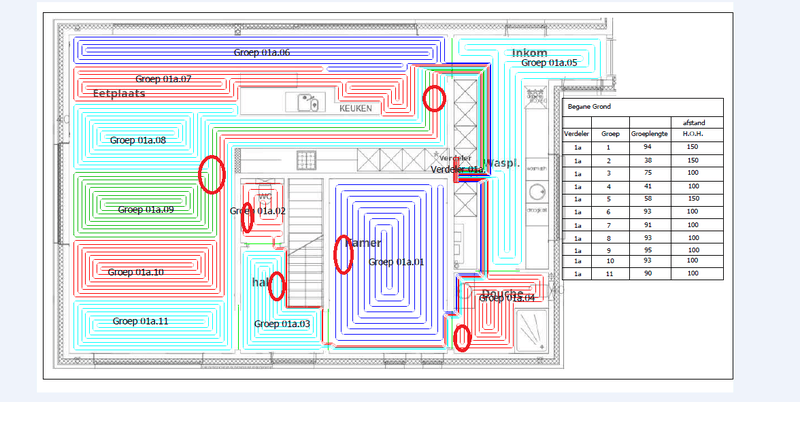
Task: Click Groeplengte value 95 in table
Action: pyautogui.click(x=647, y=250)
